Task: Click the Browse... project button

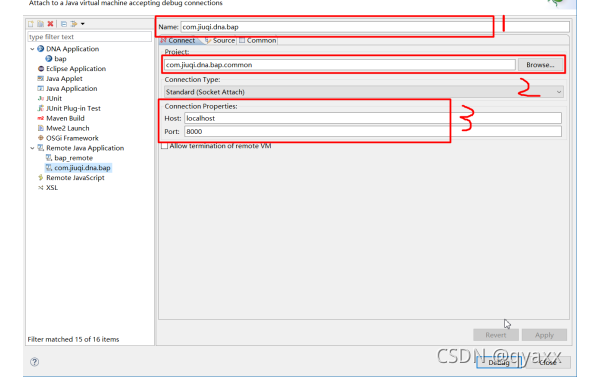Action: click(540, 65)
